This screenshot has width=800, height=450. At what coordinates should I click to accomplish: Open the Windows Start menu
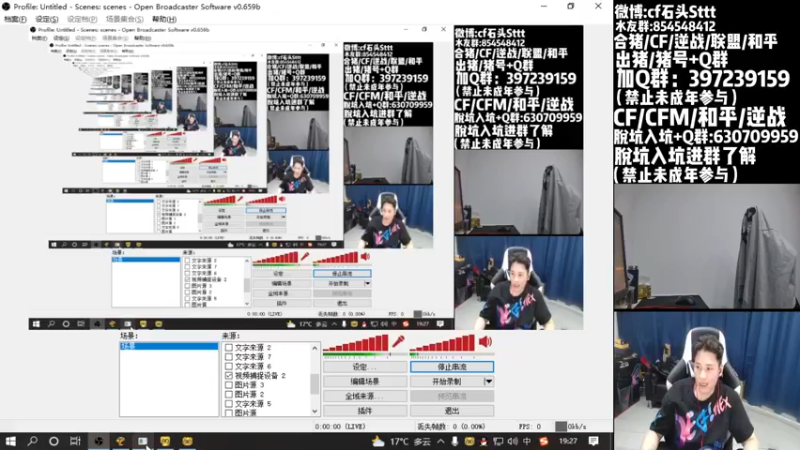point(10,441)
